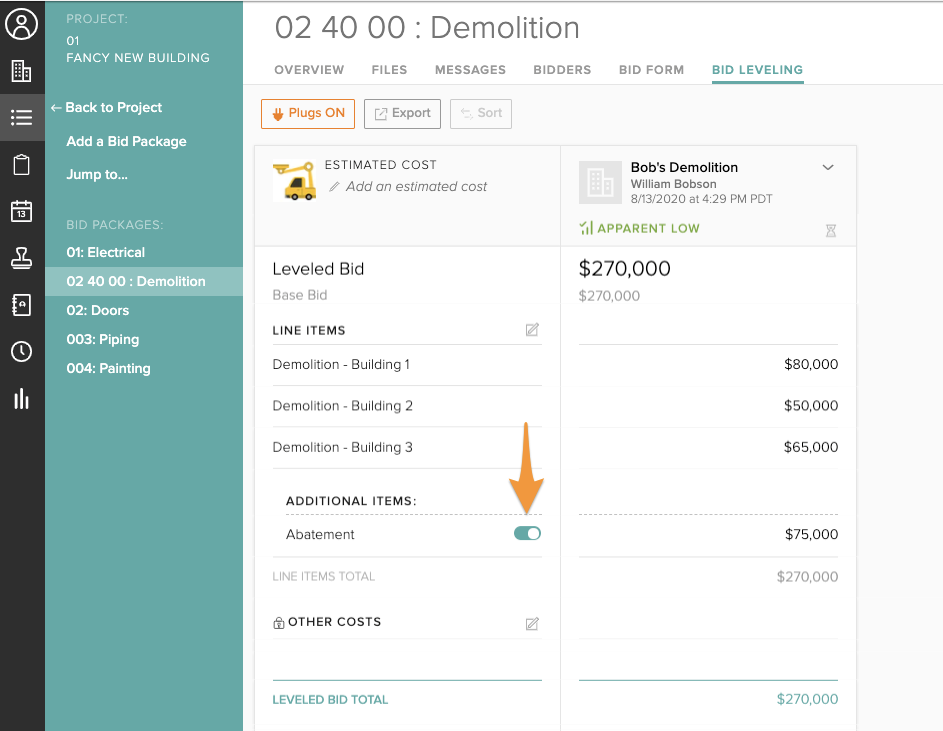Screen dimensions: 943x731
Task: Expand the Bob's Demolition bidder chevron
Action: click(828, 168)
